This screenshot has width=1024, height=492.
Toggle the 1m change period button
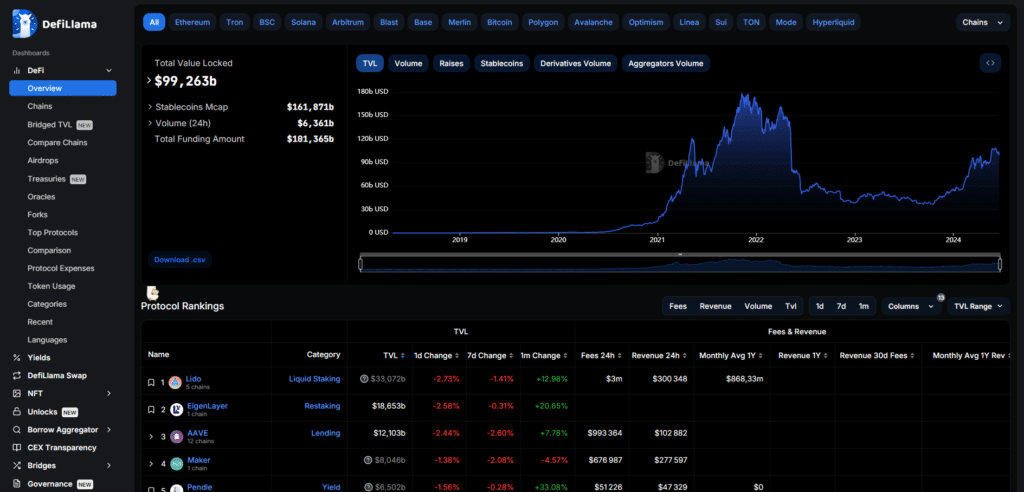coord(863,306)
